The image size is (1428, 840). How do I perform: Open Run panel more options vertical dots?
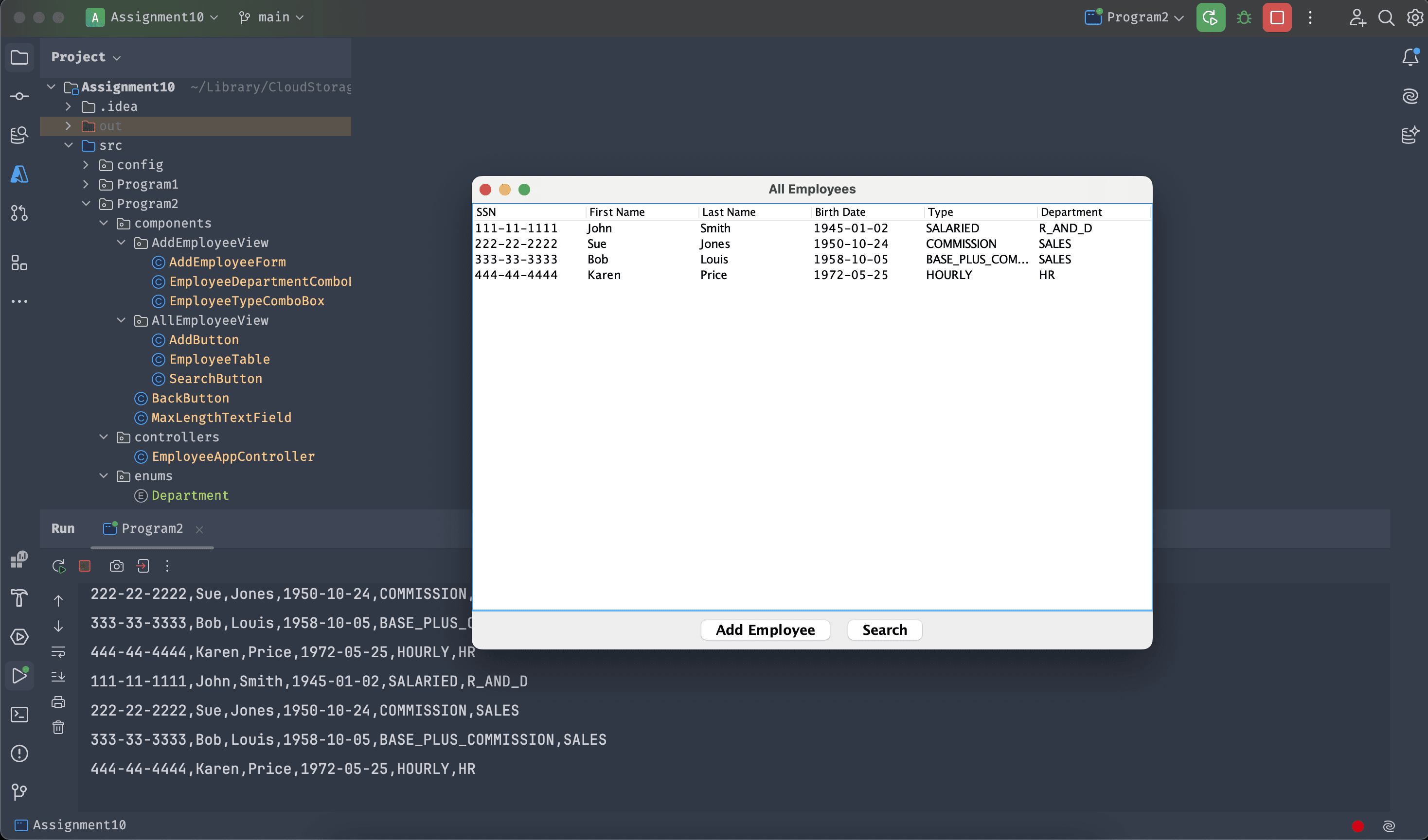[x=167, y=566]
